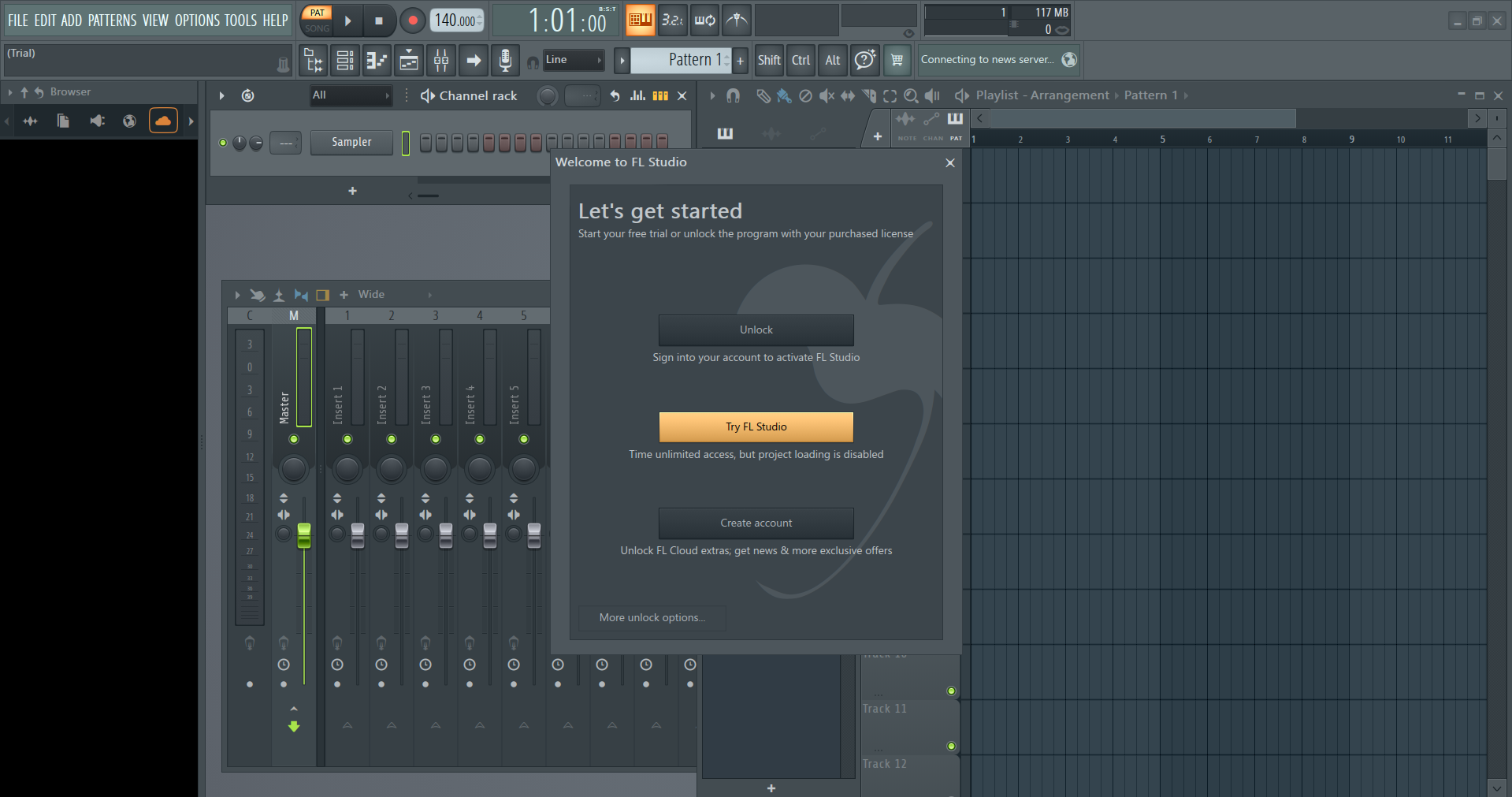The height and width of the screenshot is (797, 1512).
Task: Open the PATTERNS menu
Action: pos(112,20)
